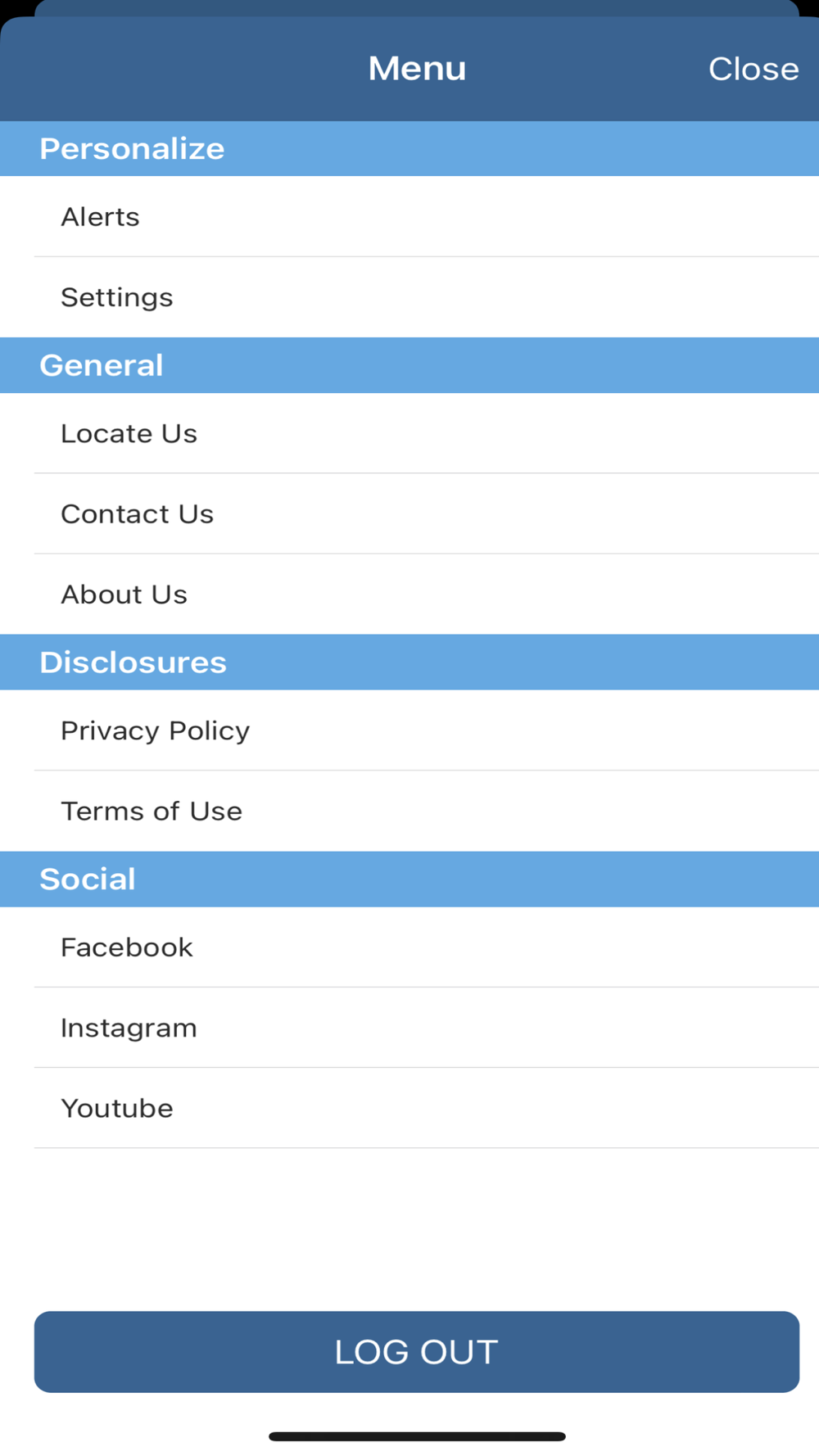Click empty space below Youtube row
819x1456 pixels.
[409, 1228]
